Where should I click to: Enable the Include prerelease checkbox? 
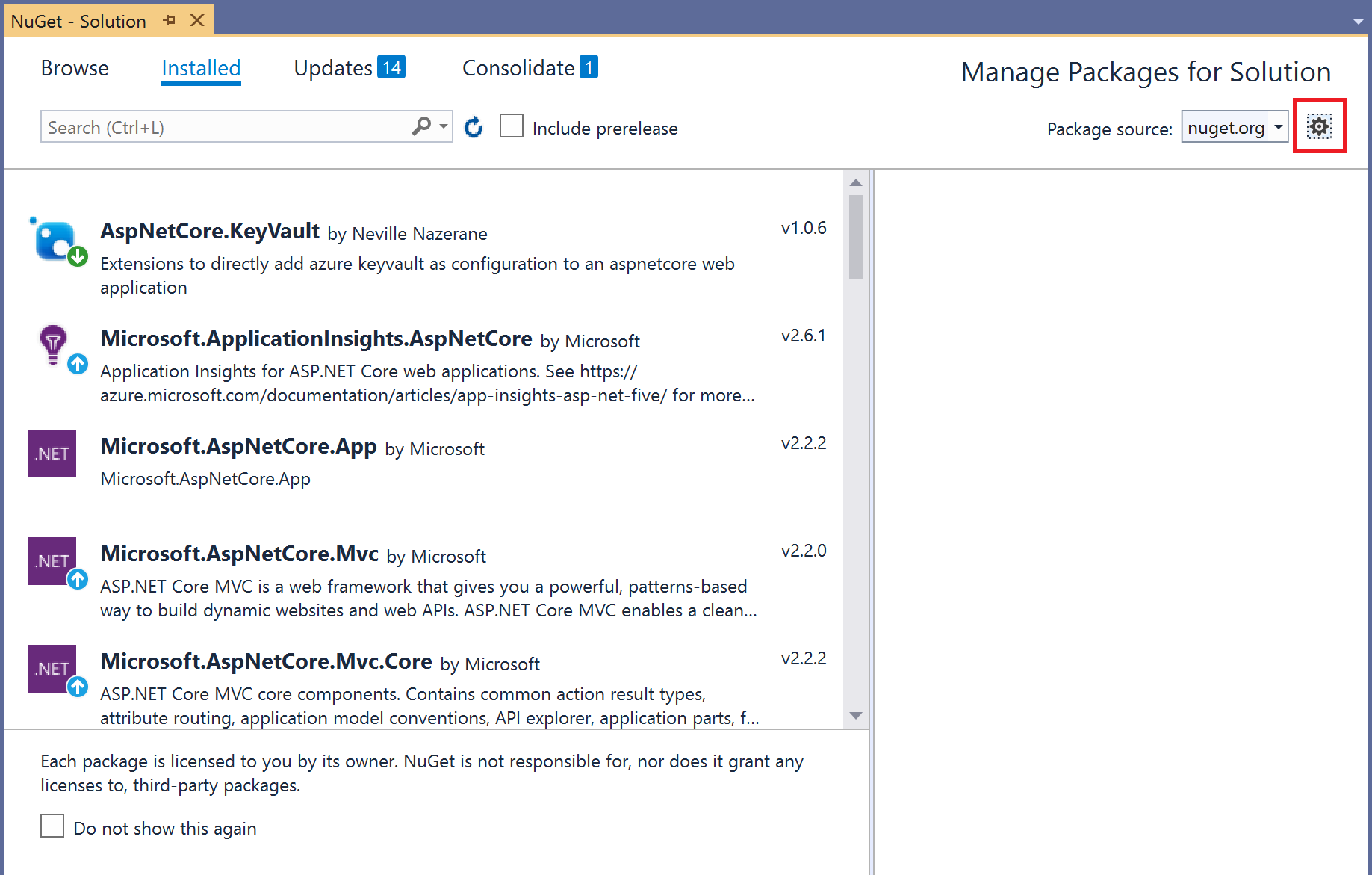(512, 126)
